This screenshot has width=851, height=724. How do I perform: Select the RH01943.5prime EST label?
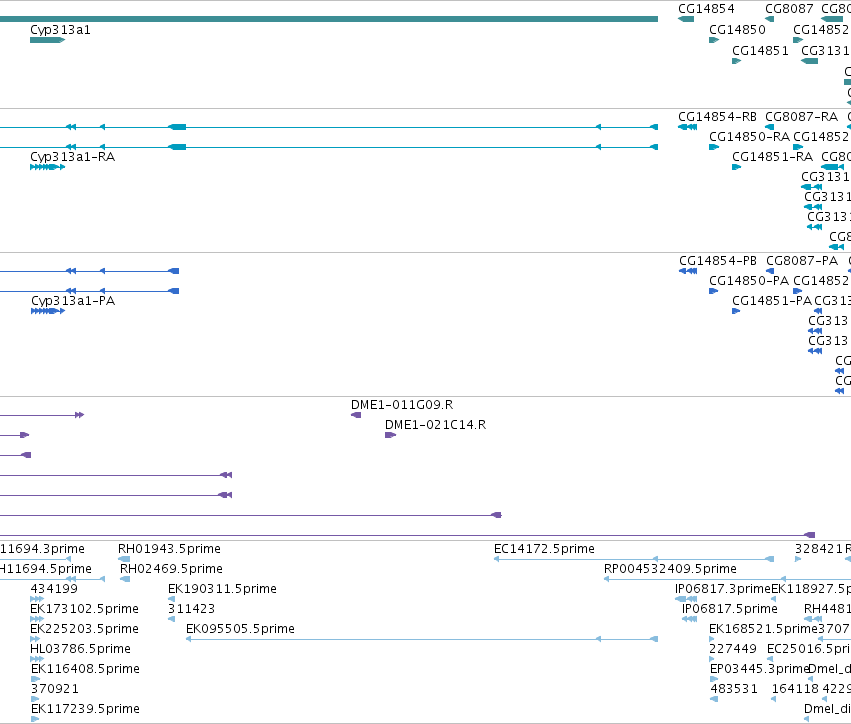point(169,549)
